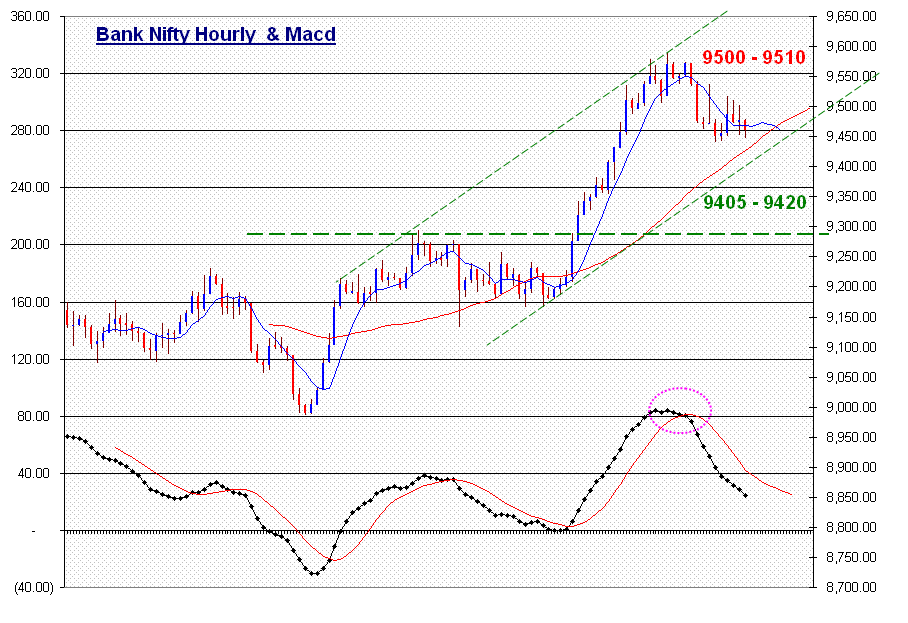This screenshot has height=623, width=908.
Task: Click the dashed green horizontal support line
Action: (x=537, y=234)
